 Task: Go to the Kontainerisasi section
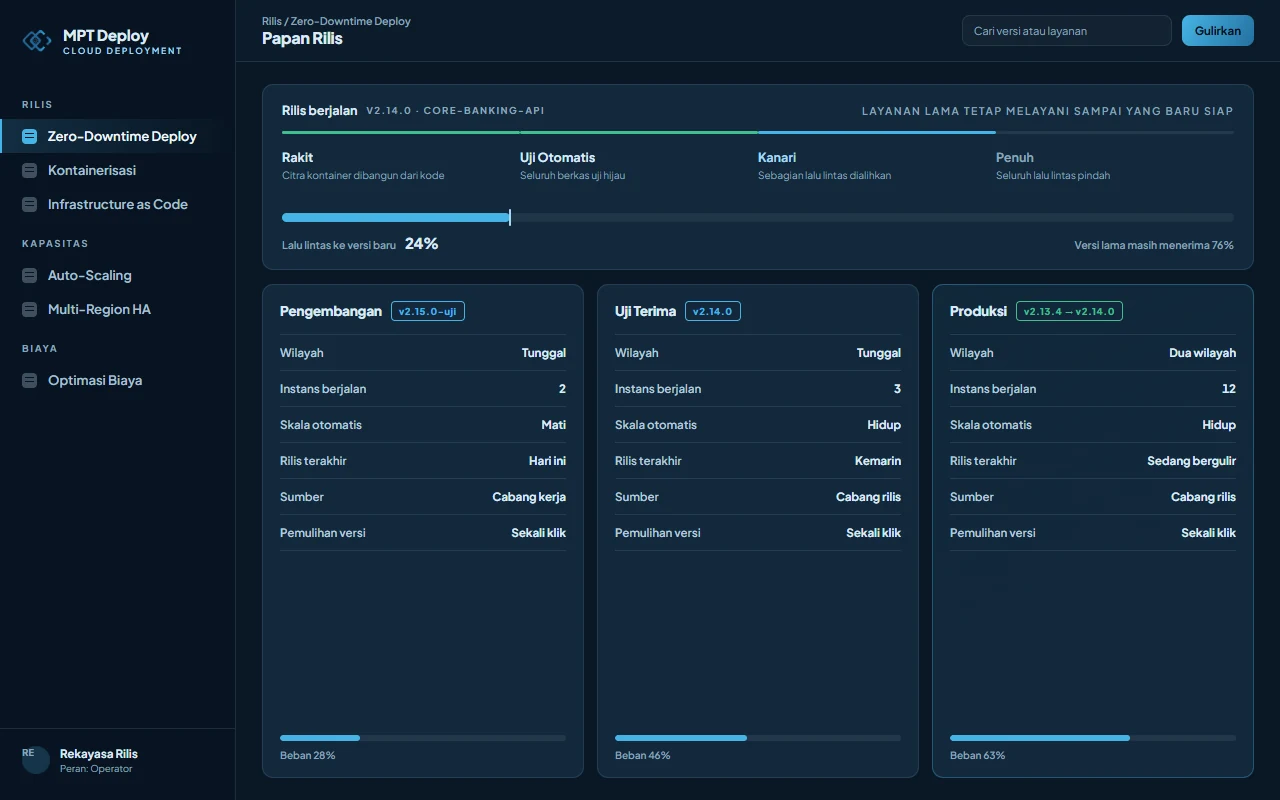[x=118, y=171]
